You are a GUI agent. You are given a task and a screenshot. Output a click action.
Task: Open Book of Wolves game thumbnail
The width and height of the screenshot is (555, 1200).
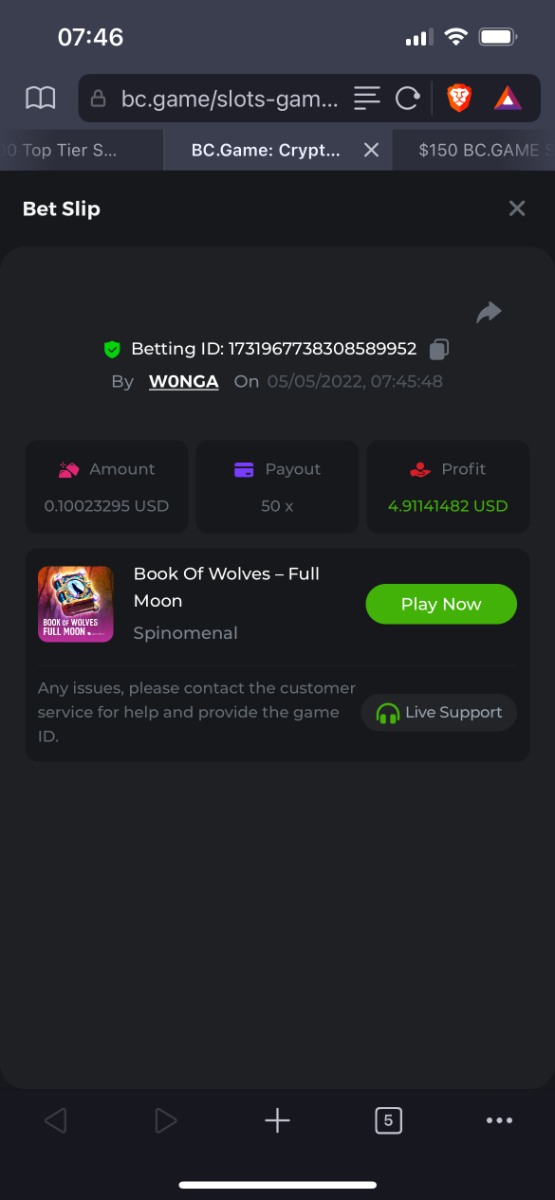pos(75,604)
